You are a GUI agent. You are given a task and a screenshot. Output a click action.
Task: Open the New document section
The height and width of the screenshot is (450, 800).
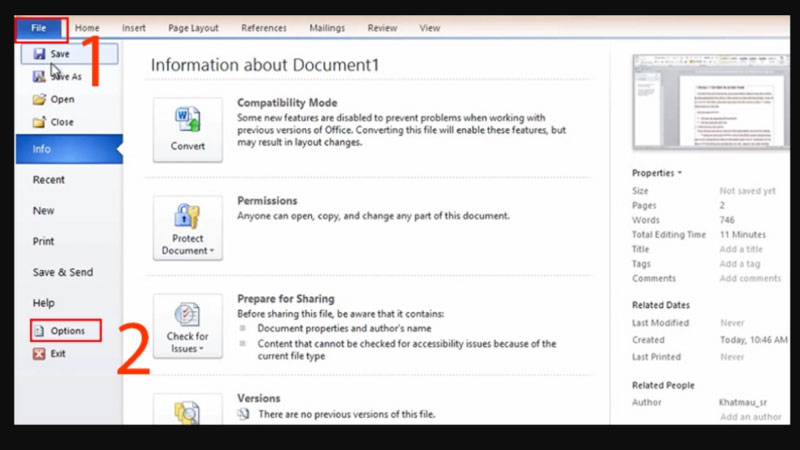pyautogui.click(x=43, y=211)
